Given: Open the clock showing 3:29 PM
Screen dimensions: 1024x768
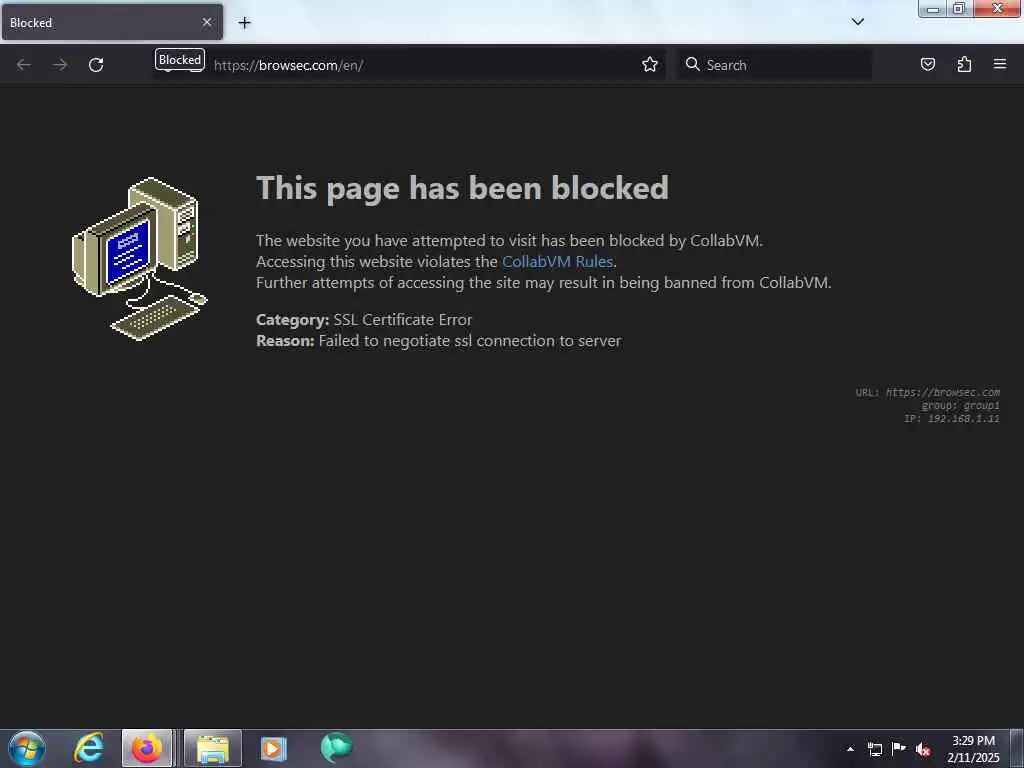Looking at the screenshot, I should click(973, 749).
